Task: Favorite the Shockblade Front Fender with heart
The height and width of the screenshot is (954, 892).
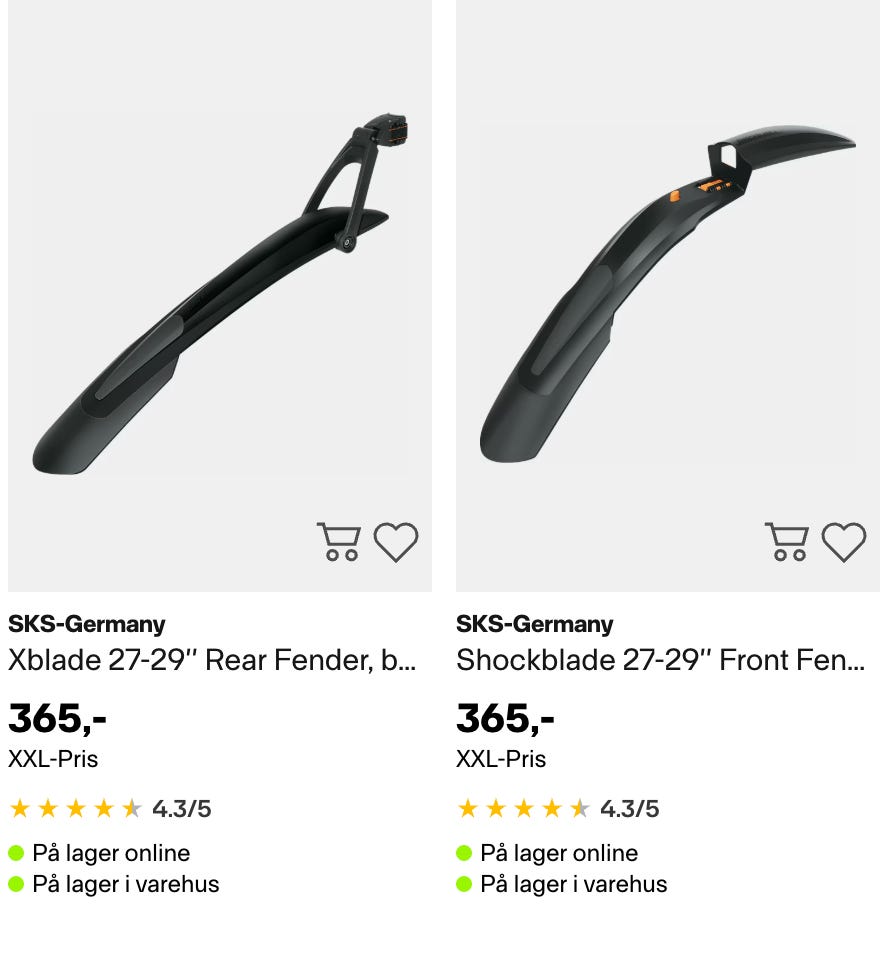Action: [x=843, y=541]
